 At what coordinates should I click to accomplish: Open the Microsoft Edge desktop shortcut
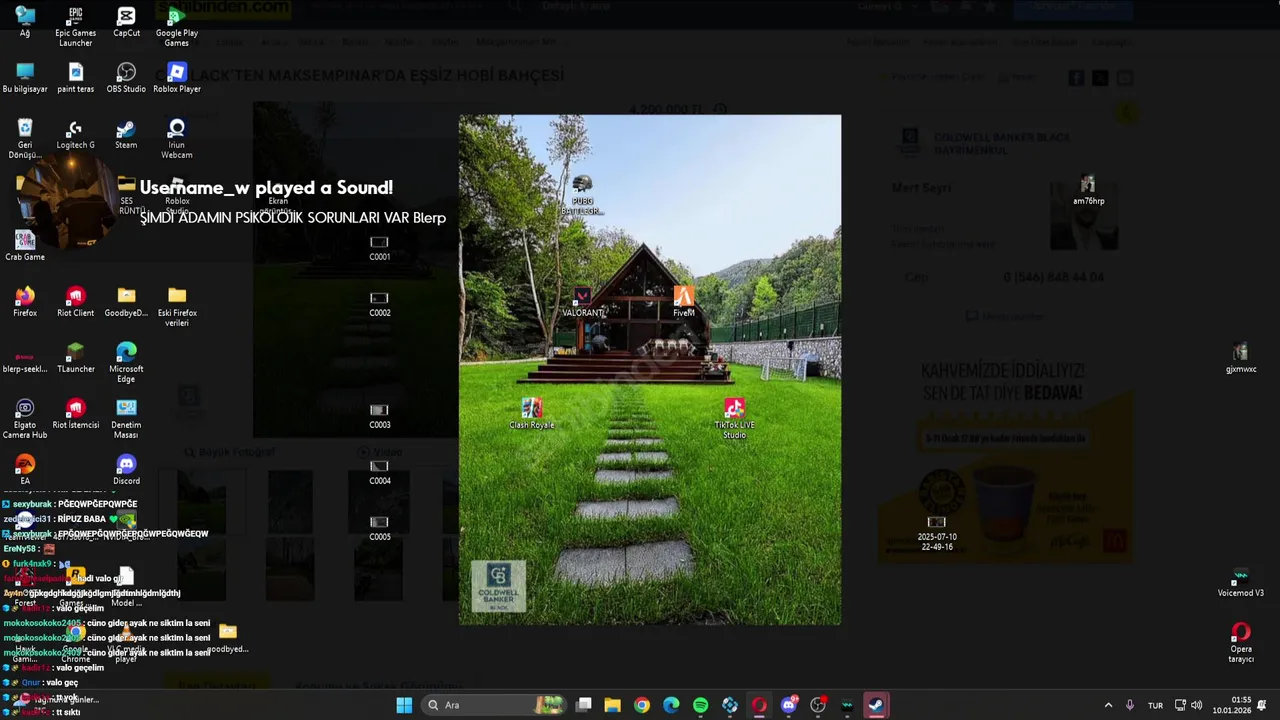pyautogui.click(x=126, y=363)
